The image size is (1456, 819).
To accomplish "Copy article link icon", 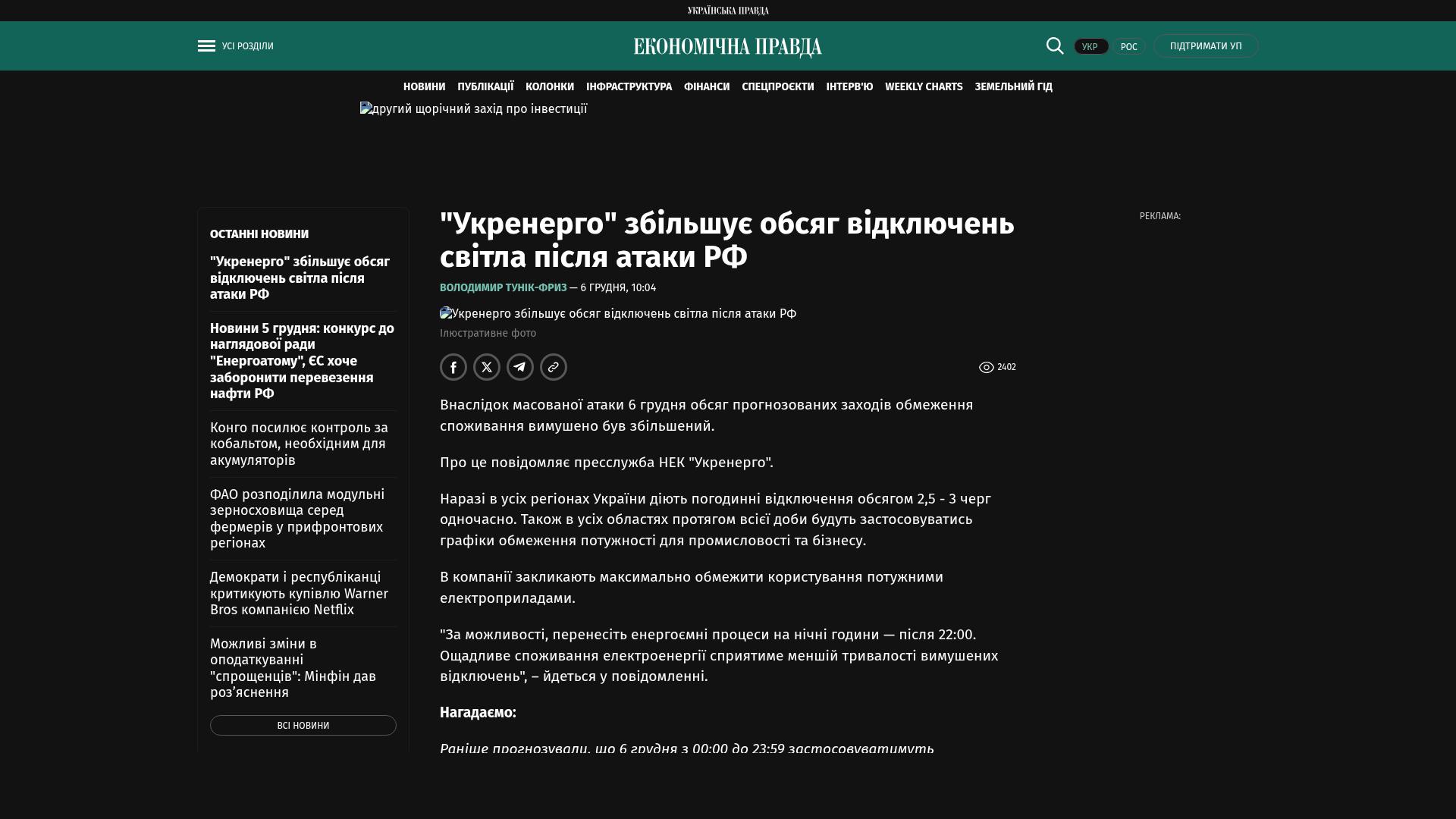I will (x=554, y=367).
